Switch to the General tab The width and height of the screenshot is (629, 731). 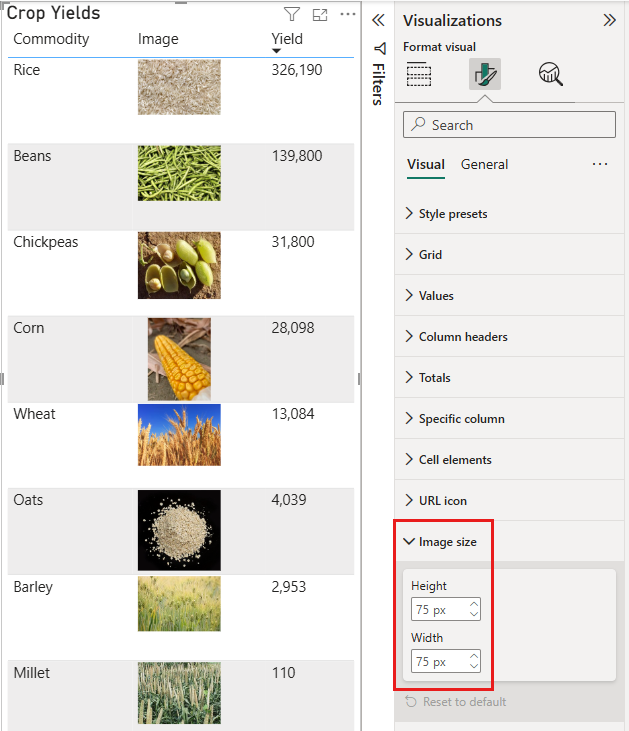tap(484, 165)
